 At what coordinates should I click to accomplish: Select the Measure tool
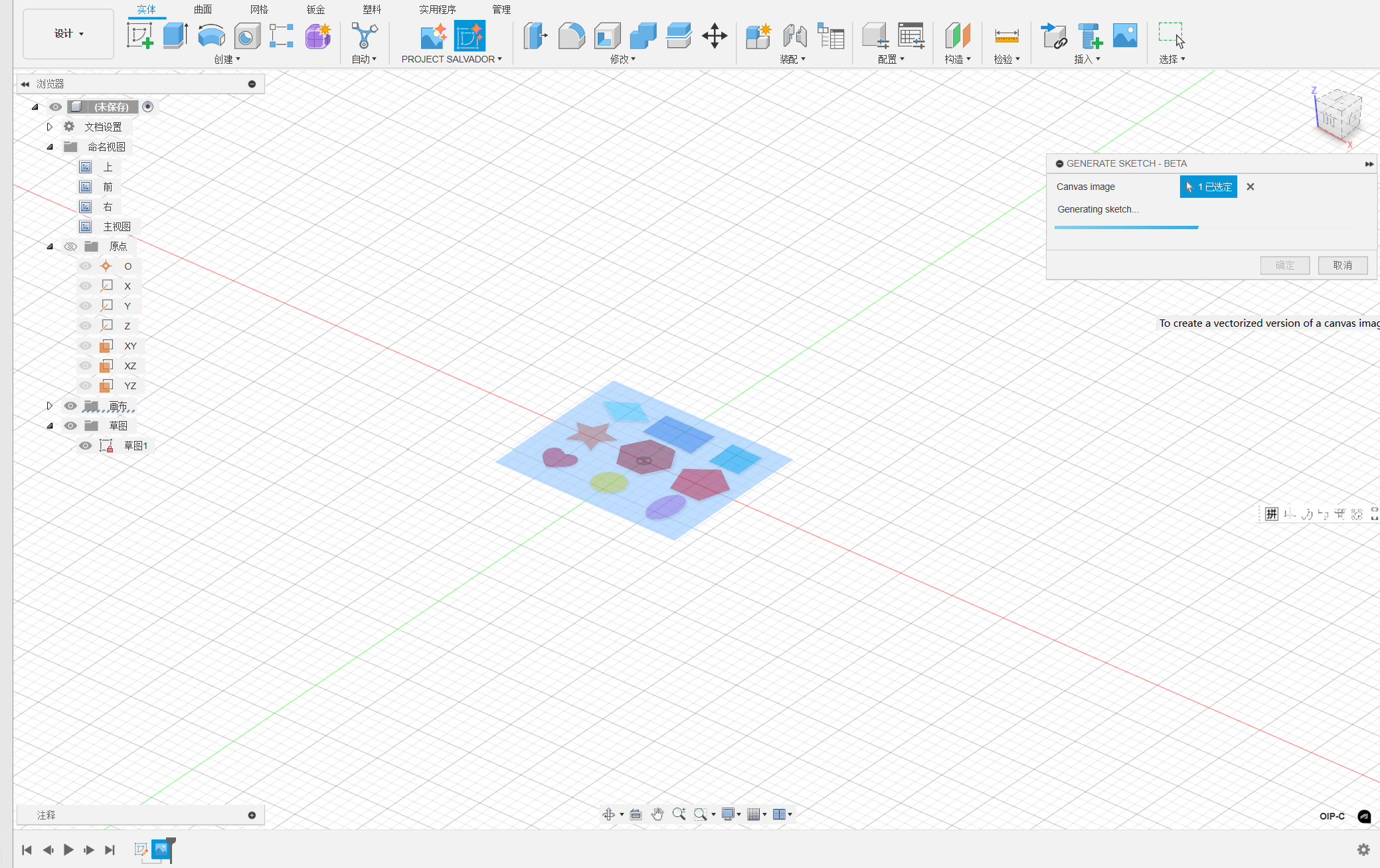1006,36
